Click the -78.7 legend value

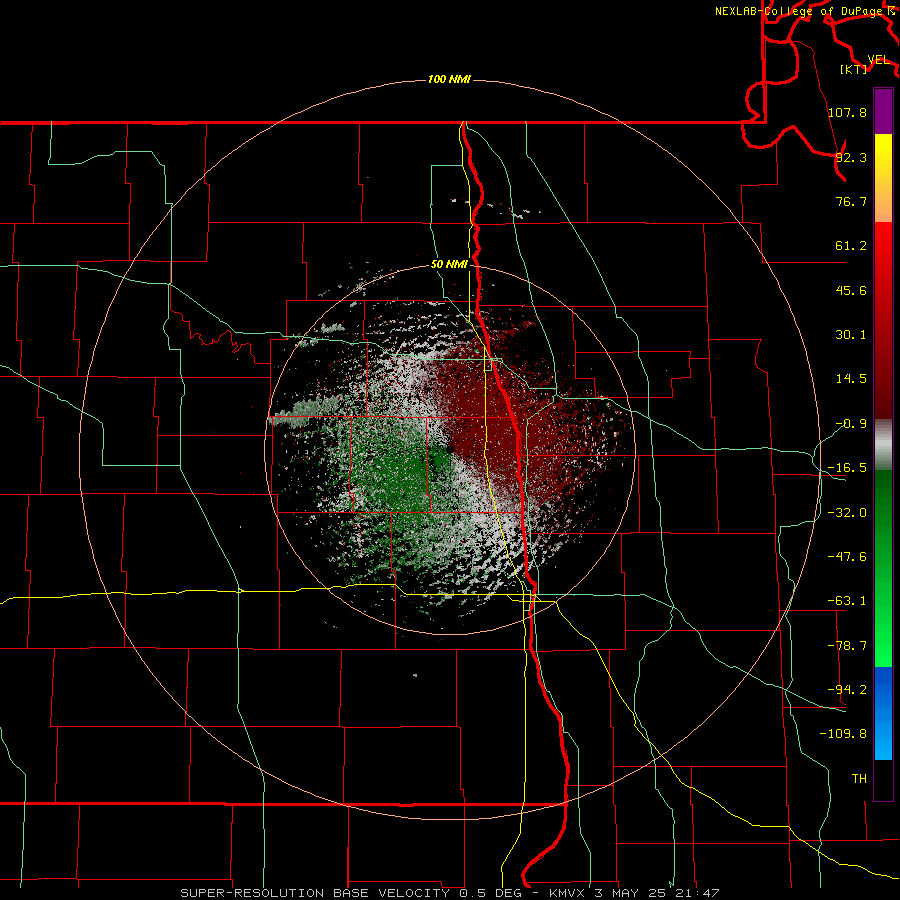847,646
